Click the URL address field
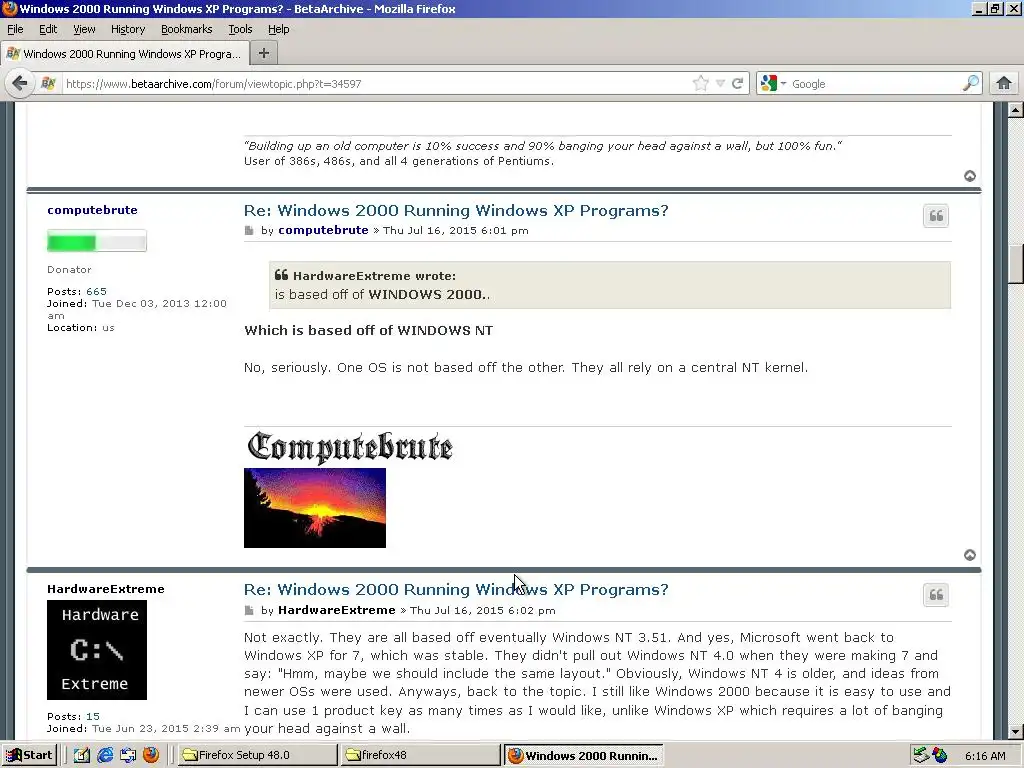 coord(376,84)
